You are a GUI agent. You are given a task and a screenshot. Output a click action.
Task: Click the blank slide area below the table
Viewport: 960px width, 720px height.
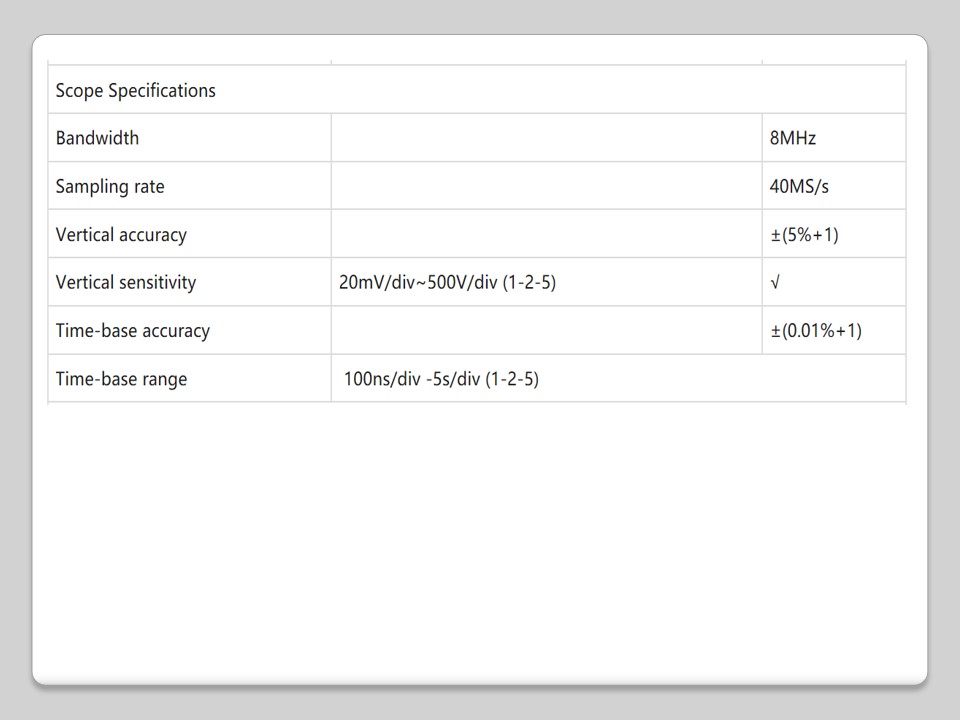(480, 540)
